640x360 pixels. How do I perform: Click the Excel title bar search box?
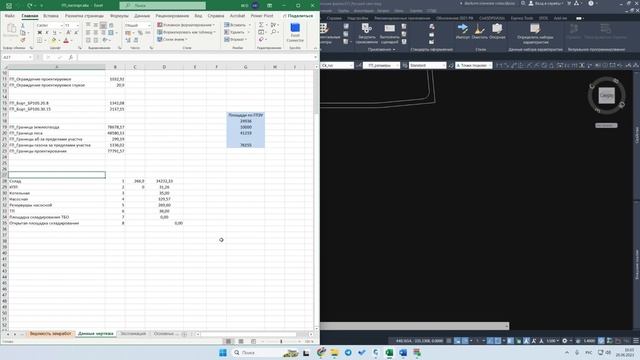(x=162, y=5)
